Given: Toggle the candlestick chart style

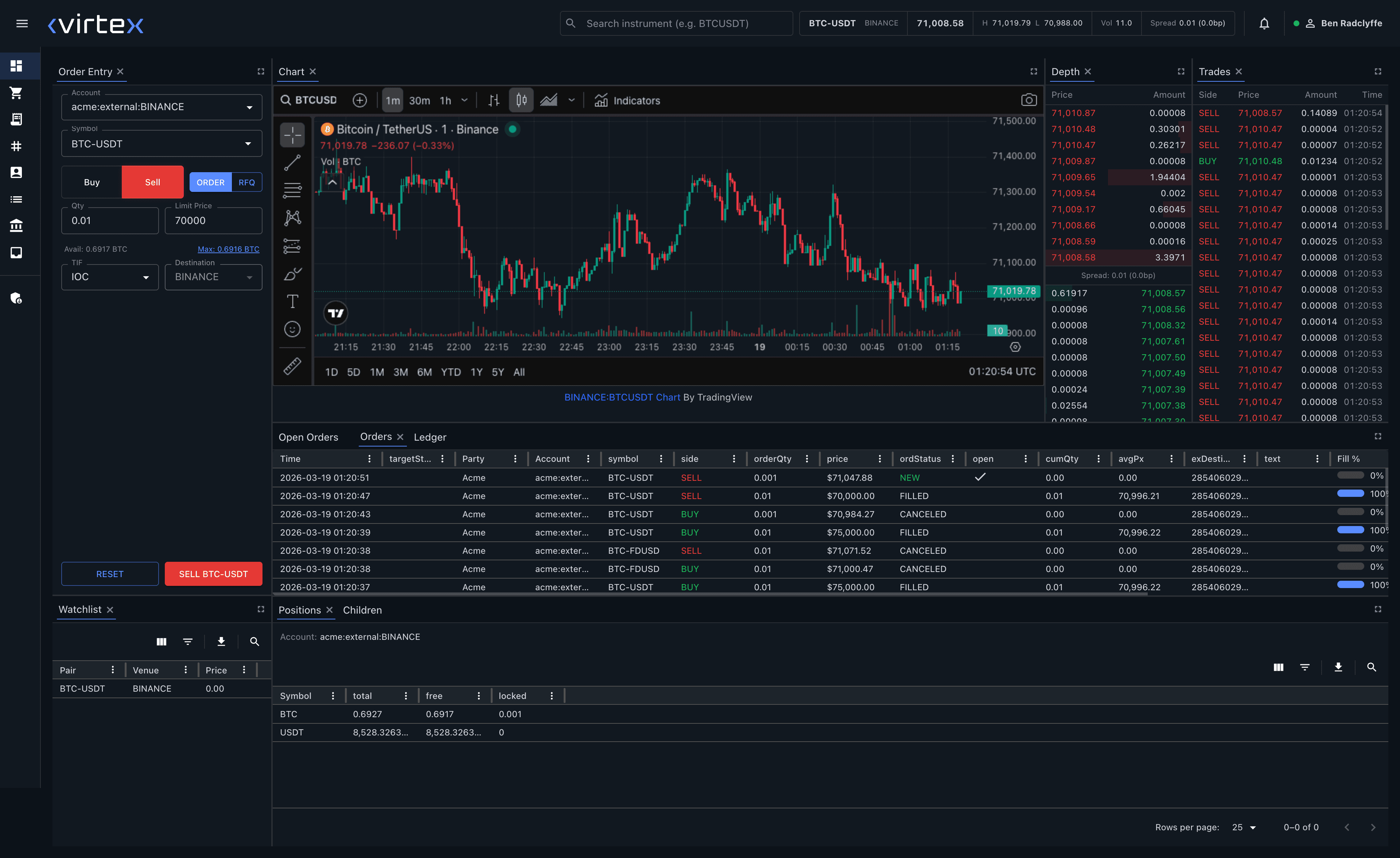Looking at the screenshot, I should click(x=521, y=100).
